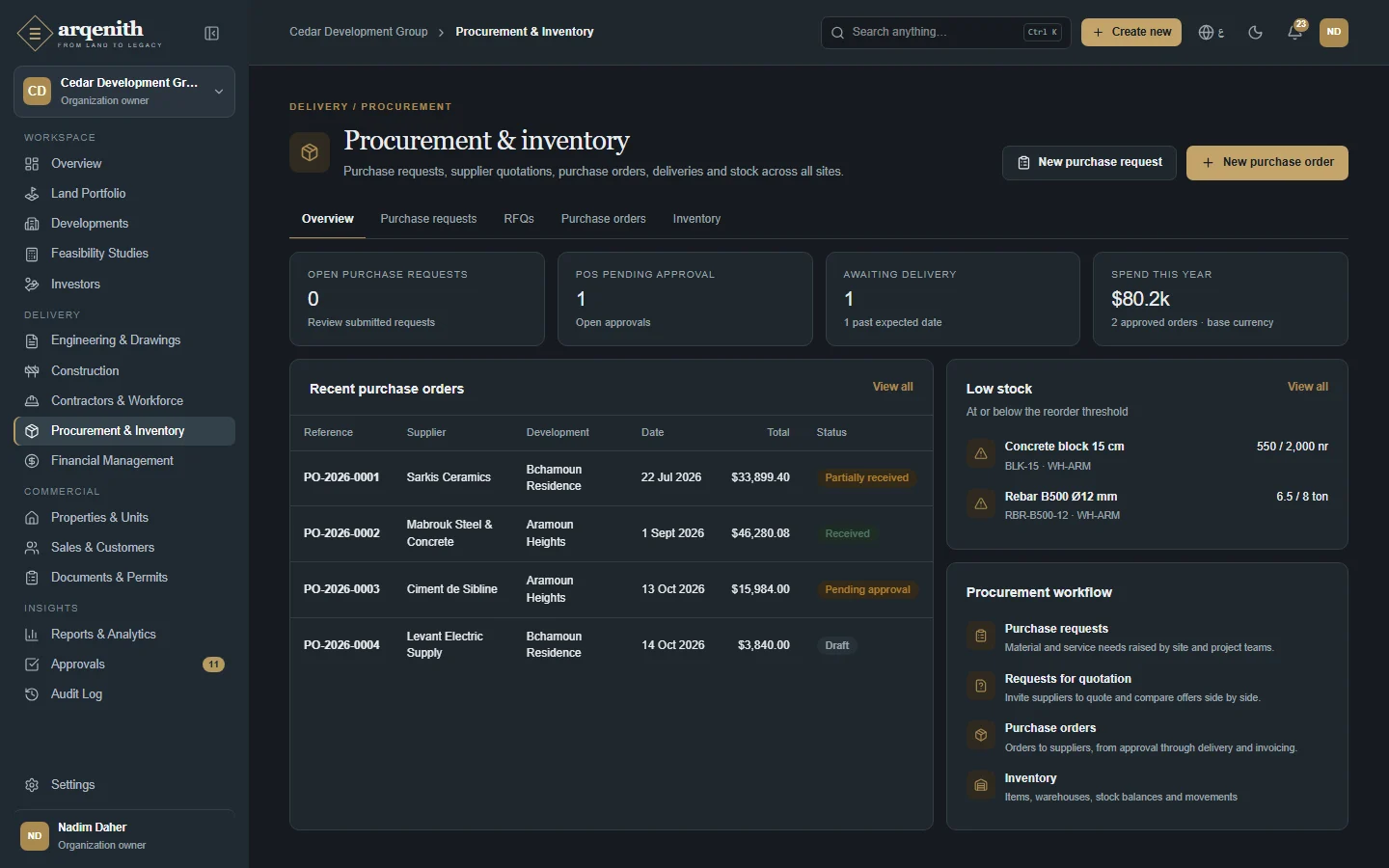
Task: Open Engineering & Drawings
Action: click(x=124, y=340)
